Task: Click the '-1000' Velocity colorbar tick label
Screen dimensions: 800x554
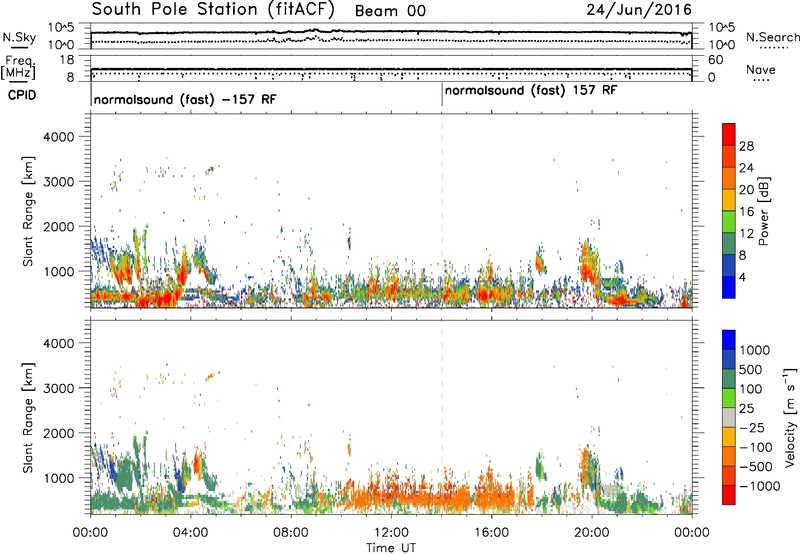Action: (x=760, y=486)
